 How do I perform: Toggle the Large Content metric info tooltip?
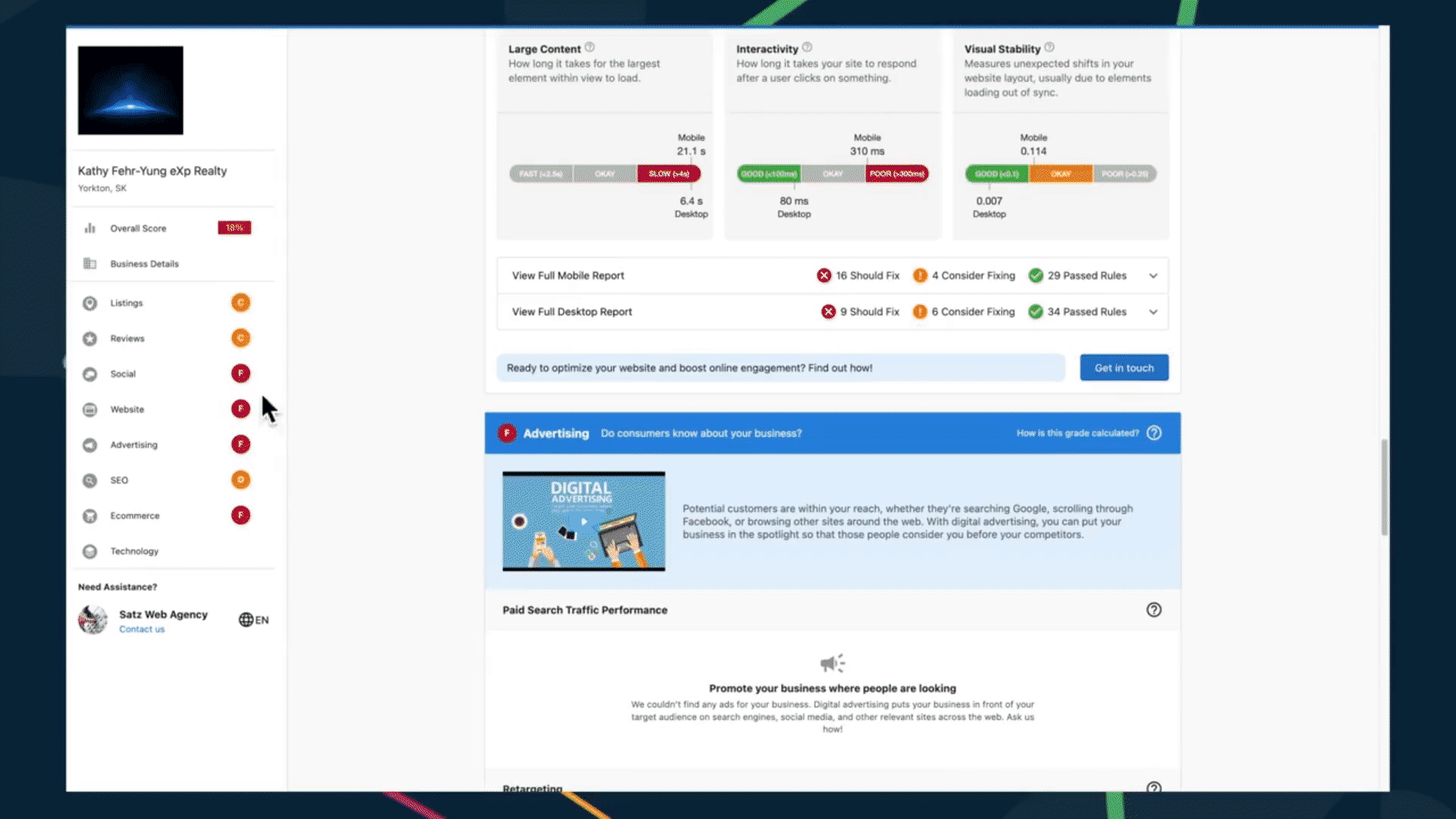pos(589,47)
